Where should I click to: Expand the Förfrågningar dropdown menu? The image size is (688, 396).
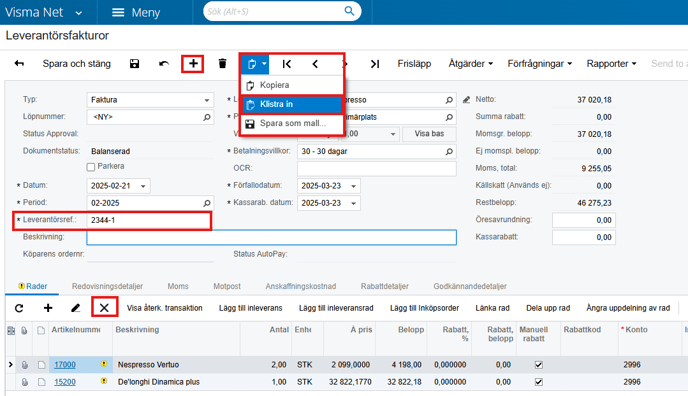[540, 64]
